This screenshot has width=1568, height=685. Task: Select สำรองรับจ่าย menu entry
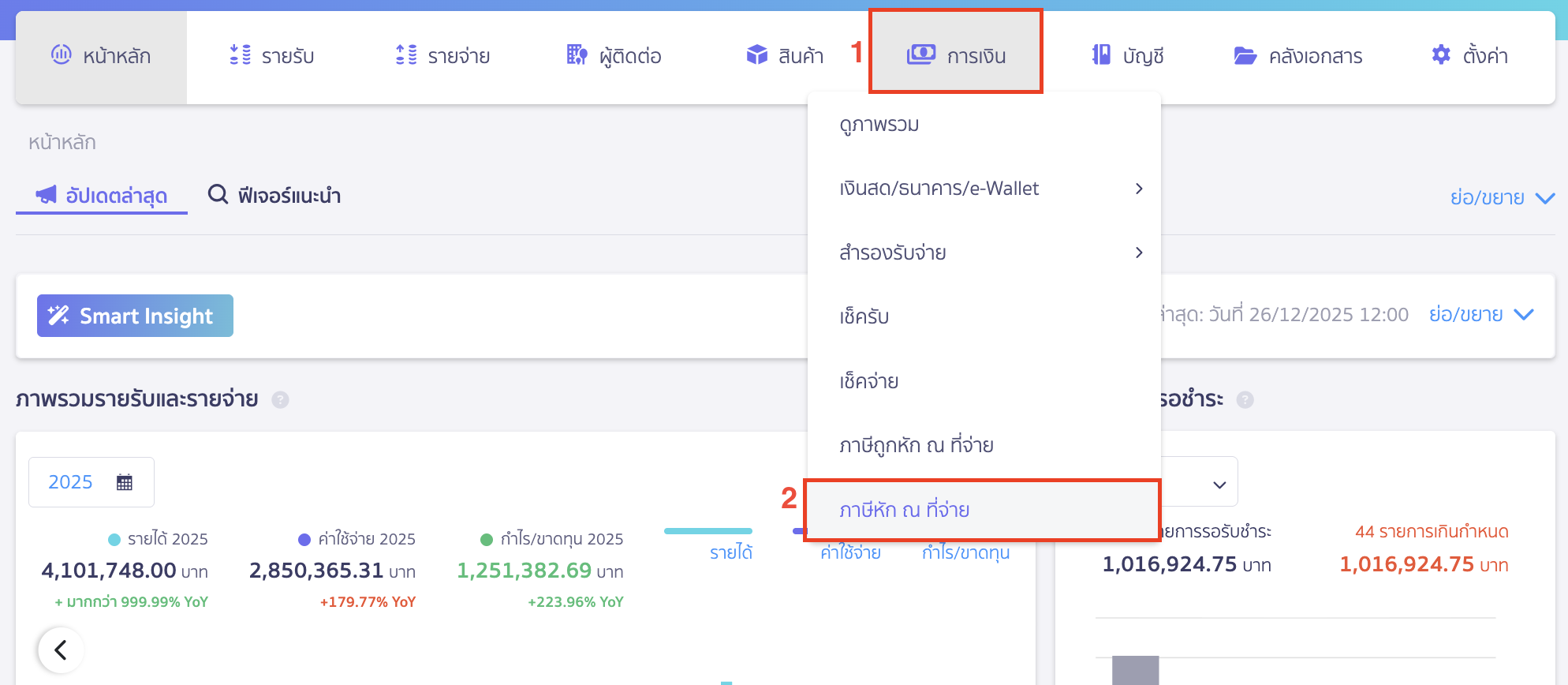coord(984,253)
